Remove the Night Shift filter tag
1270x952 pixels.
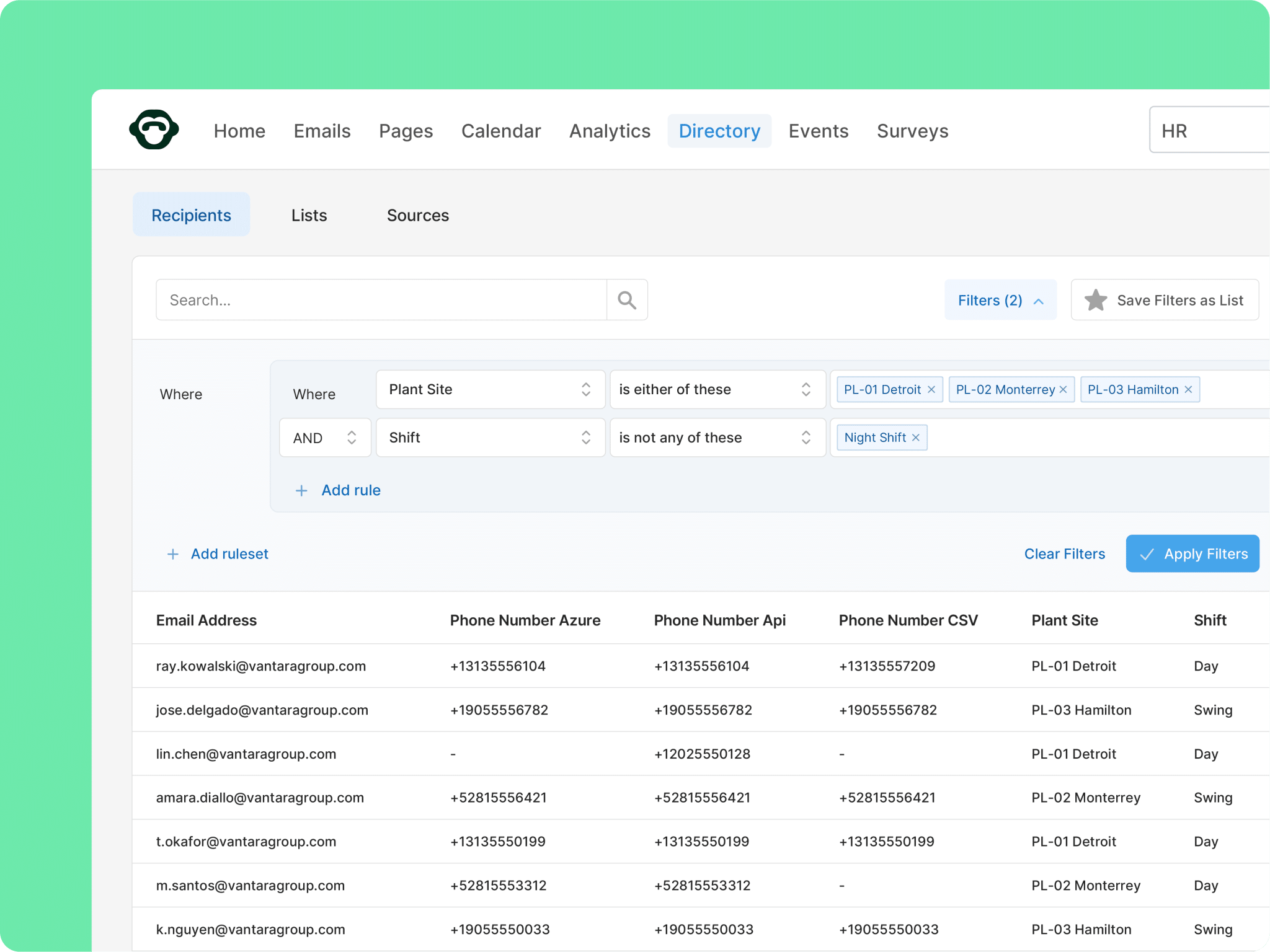click(916, 438)
